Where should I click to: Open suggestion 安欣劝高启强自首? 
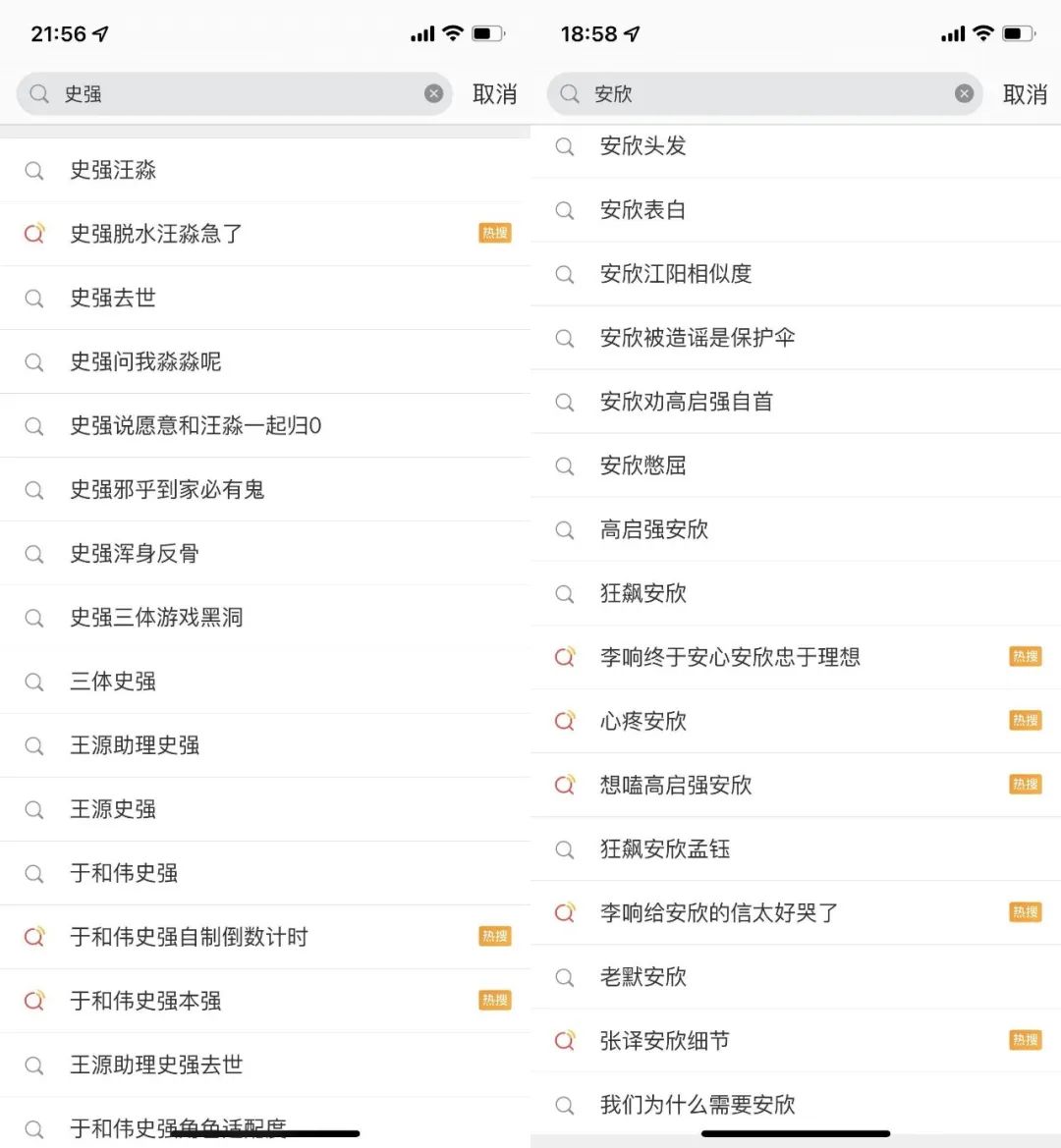tap(686, 402)
